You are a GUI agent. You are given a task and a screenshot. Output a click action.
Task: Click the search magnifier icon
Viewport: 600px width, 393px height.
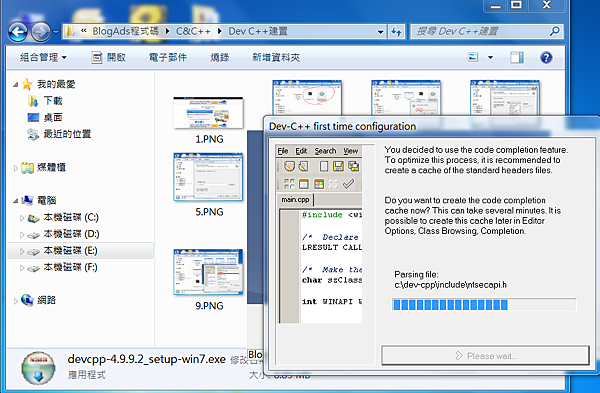(554, 31)
